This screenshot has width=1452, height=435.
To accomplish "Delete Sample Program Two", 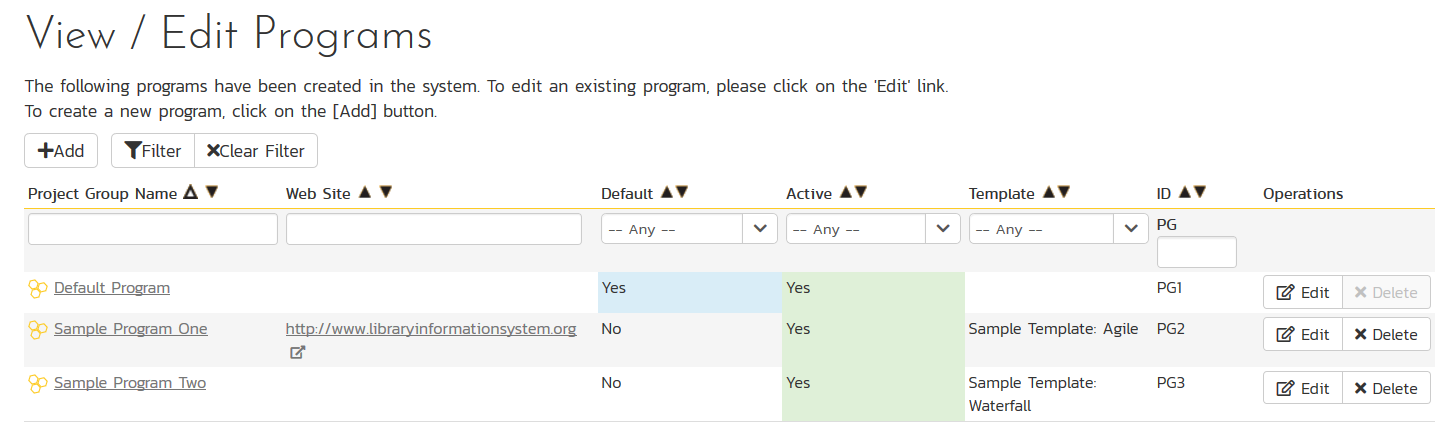I will coord(1386,389).
